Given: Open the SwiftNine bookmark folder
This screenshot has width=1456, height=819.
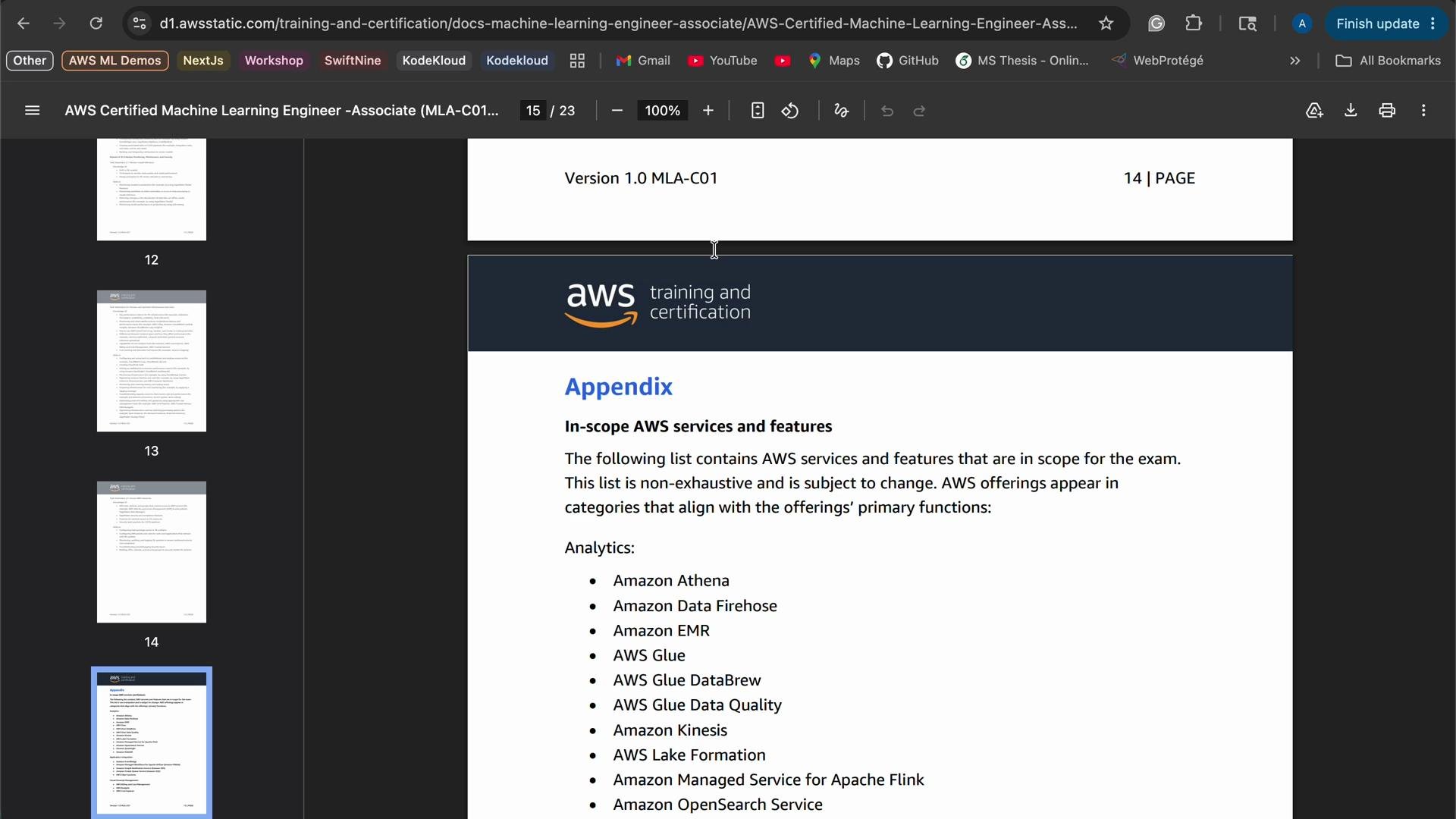Looking at the screenshot, I should coord(353,61).
